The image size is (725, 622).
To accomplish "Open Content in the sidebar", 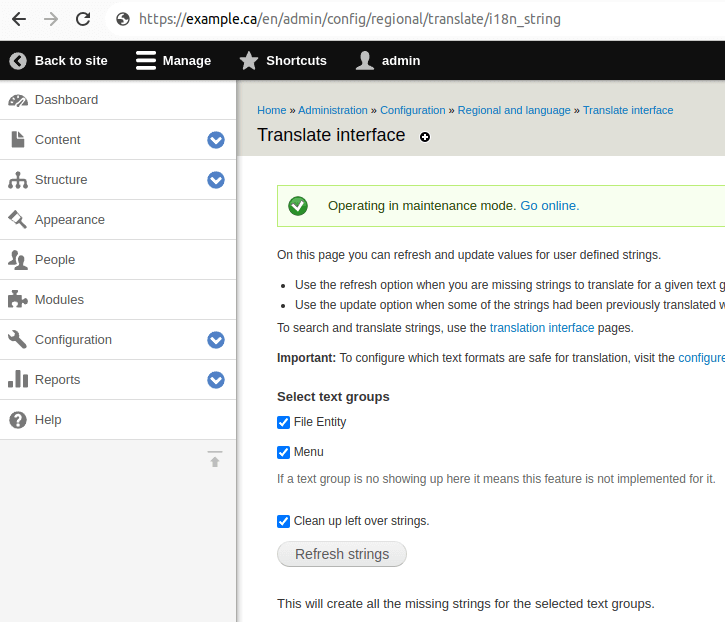I will (57, 140).
